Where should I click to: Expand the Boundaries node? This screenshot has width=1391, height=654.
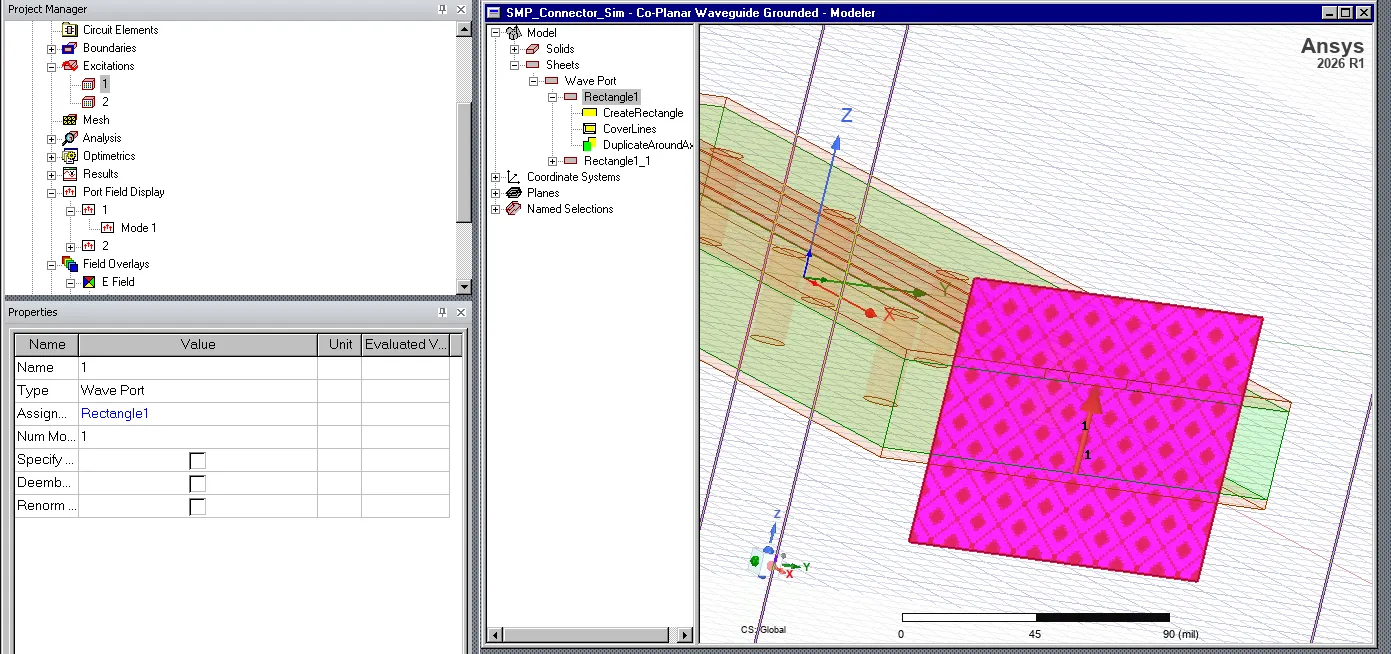point(52,48)
